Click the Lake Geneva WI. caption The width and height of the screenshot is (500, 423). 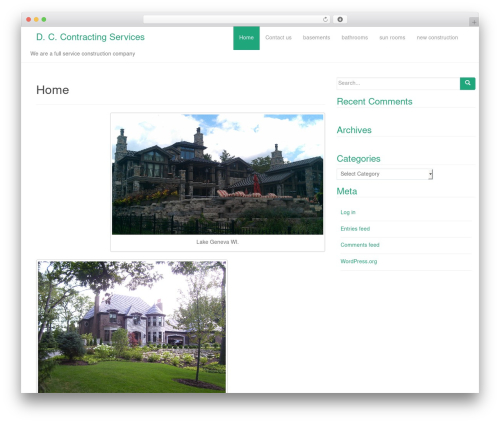(x=217, y=242)
